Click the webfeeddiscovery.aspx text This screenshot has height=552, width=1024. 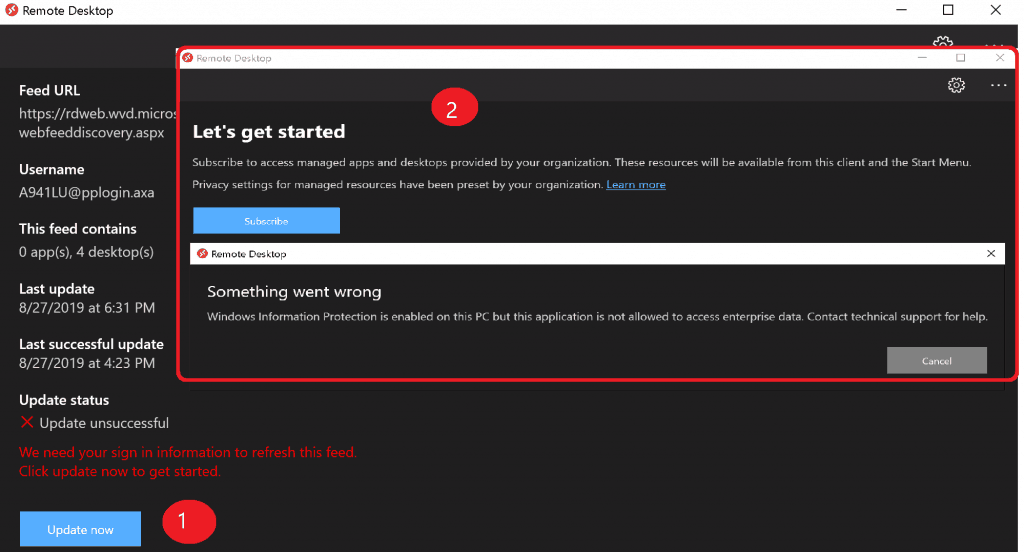tap(91, 133)
